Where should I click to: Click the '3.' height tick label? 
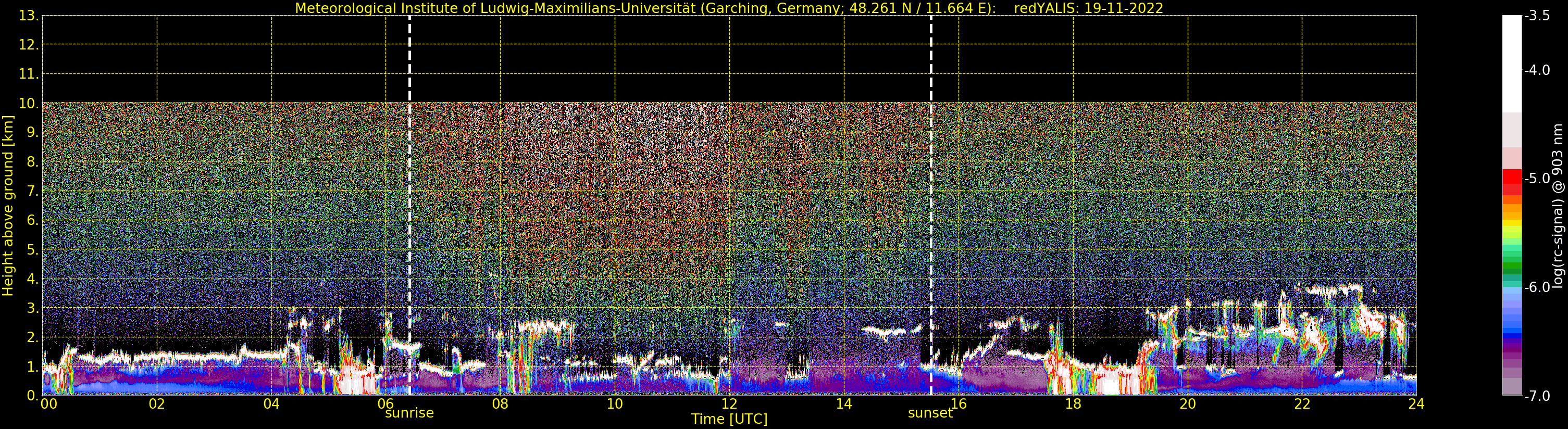tap(33, 308)
